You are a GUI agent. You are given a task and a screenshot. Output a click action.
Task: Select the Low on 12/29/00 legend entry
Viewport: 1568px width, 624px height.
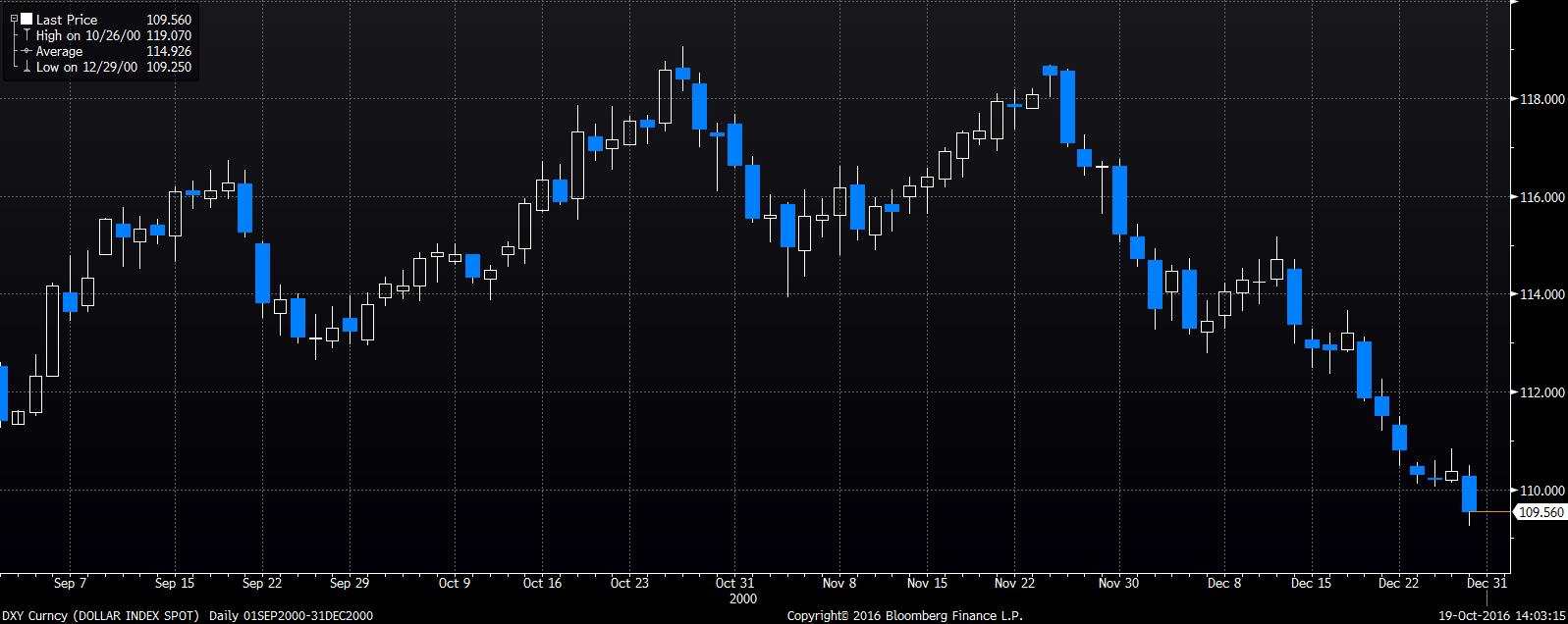click(x=86, y=68)
